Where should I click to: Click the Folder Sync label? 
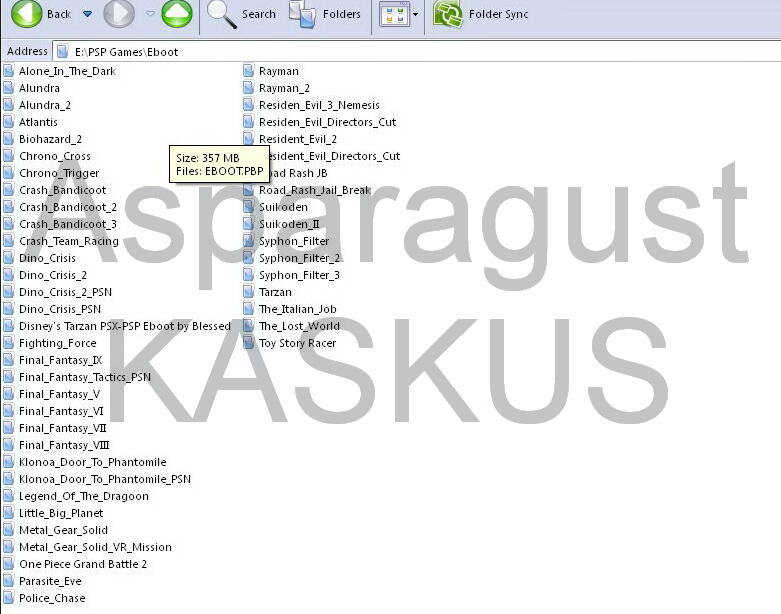pos(498,14)
